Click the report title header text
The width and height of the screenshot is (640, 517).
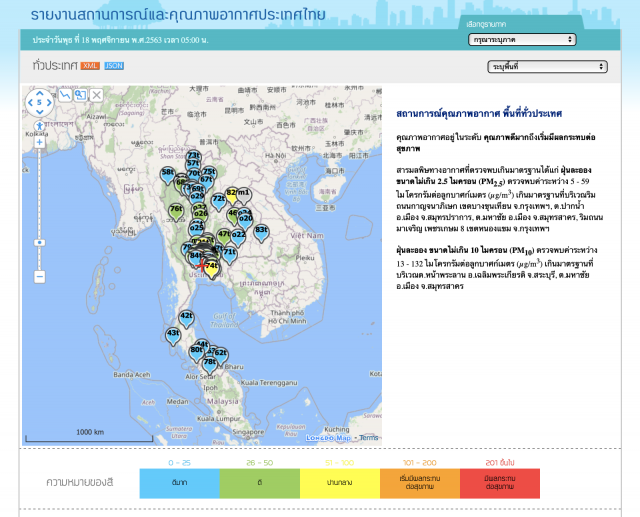click(x=178, y=15)
